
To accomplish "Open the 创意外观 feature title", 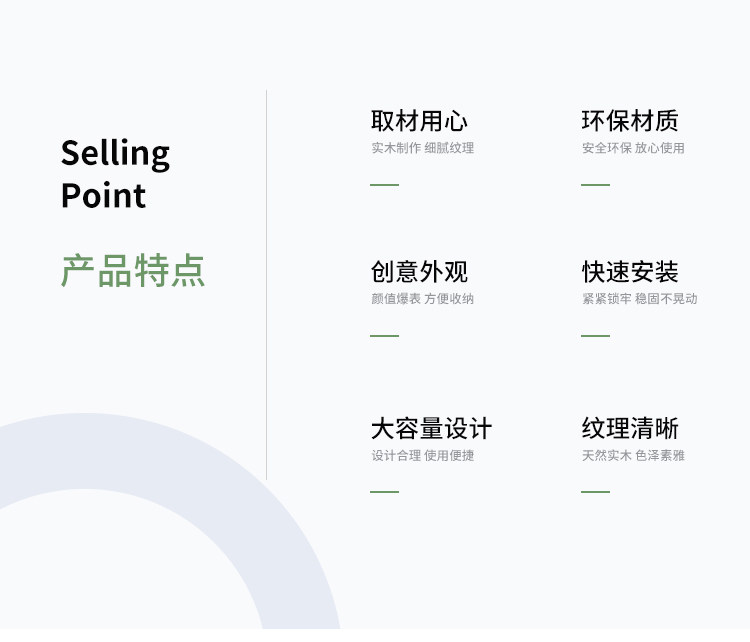I will (x=419, y=272).
